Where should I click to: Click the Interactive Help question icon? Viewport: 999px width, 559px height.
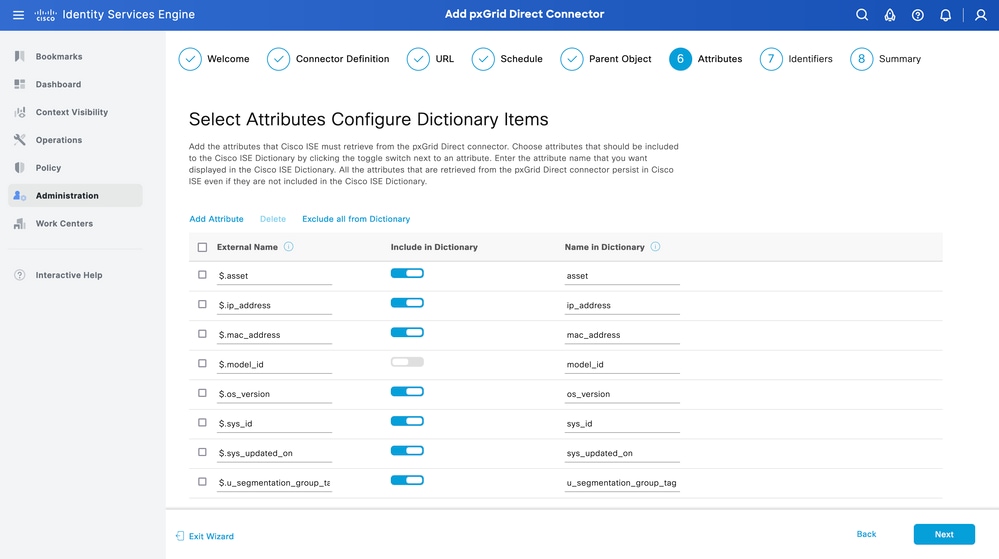pyautogui.click(x=20, y=275)
